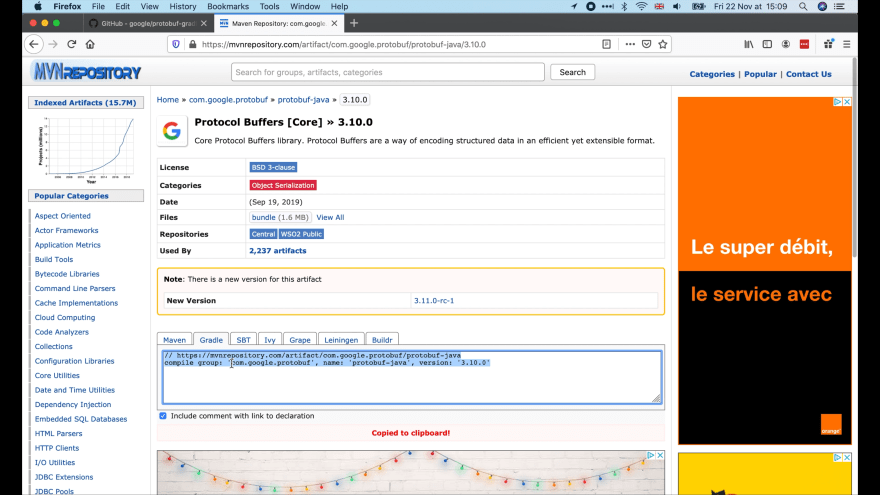The image size is (880, 495).
Task: Switch to the Ivy tab
Action: pyautogui.click(x=270, y=340)
